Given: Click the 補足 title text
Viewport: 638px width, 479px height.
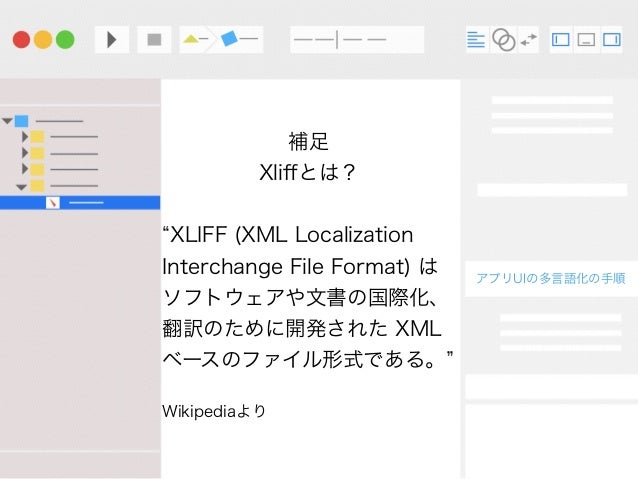Looking at the screenshot, I should [x=308, y=141].
